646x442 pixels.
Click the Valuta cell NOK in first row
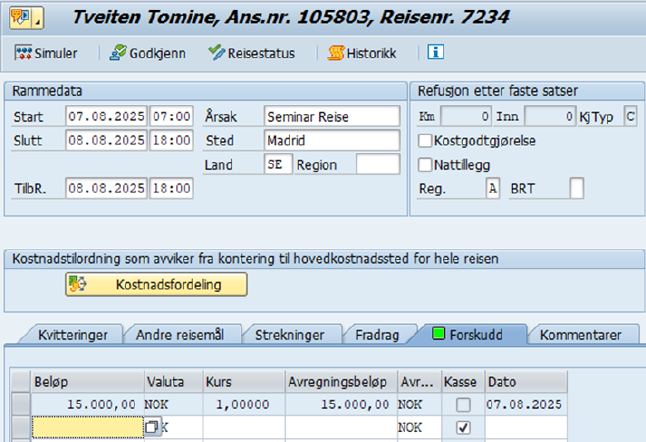173,404
